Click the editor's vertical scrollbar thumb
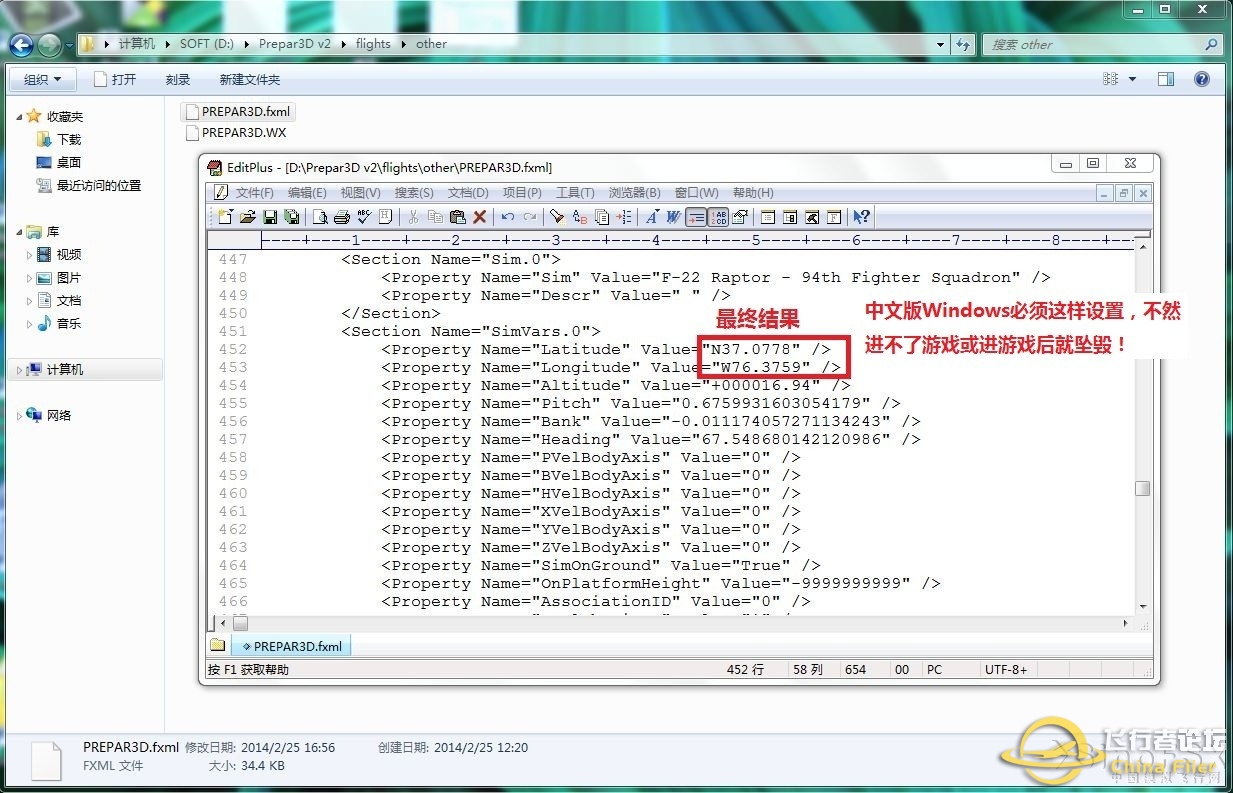Screen dimensions: 1233x793 [x=1142, y=488]
